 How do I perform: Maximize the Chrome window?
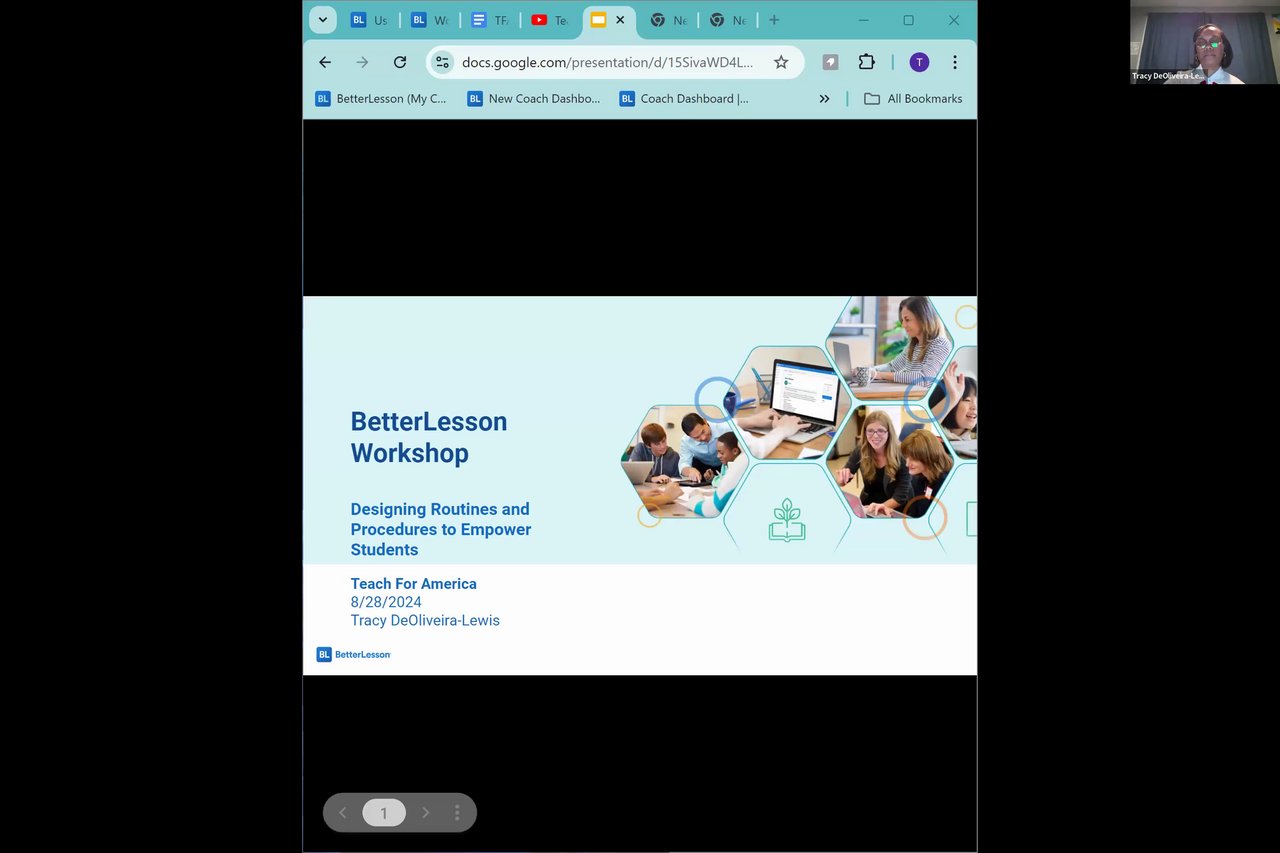(908, 20)
